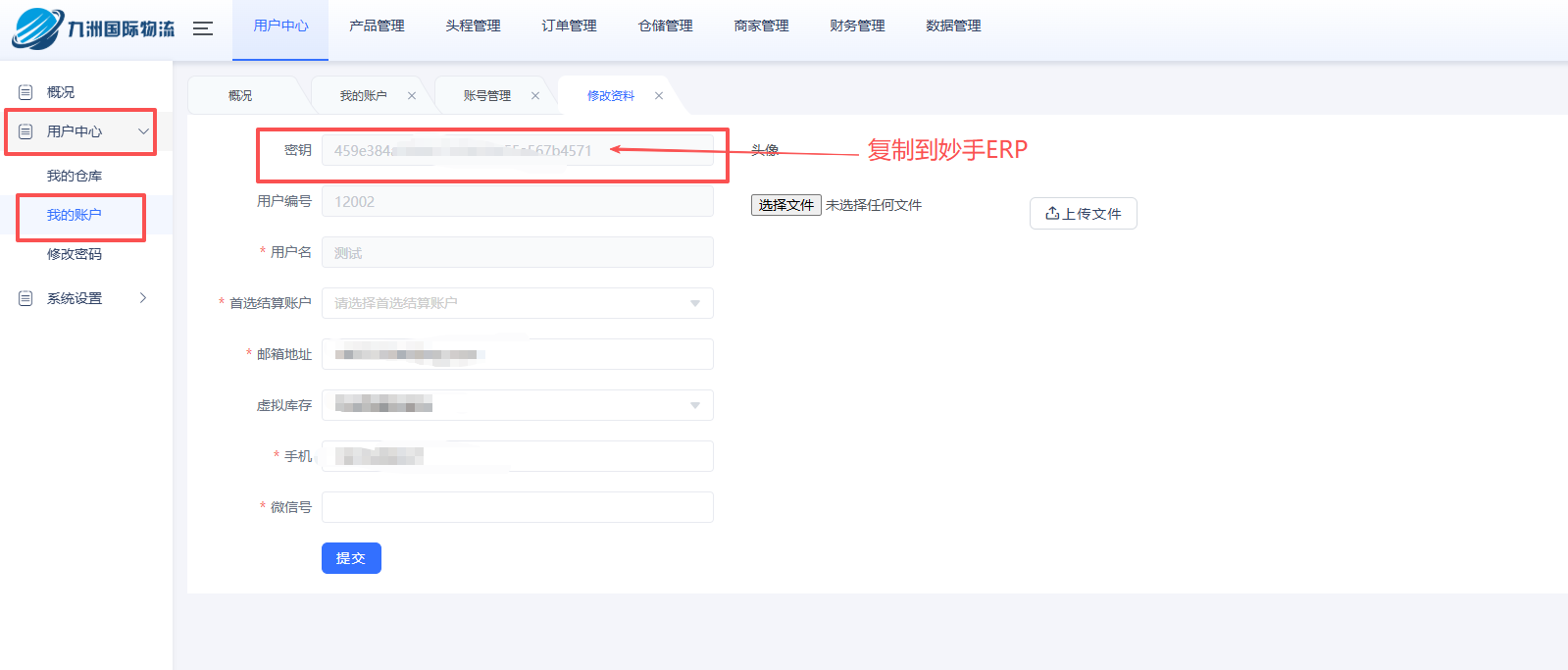Click the 上传文件 upload button
The height and width of the screenshot is (670, 1568).
1083,214
